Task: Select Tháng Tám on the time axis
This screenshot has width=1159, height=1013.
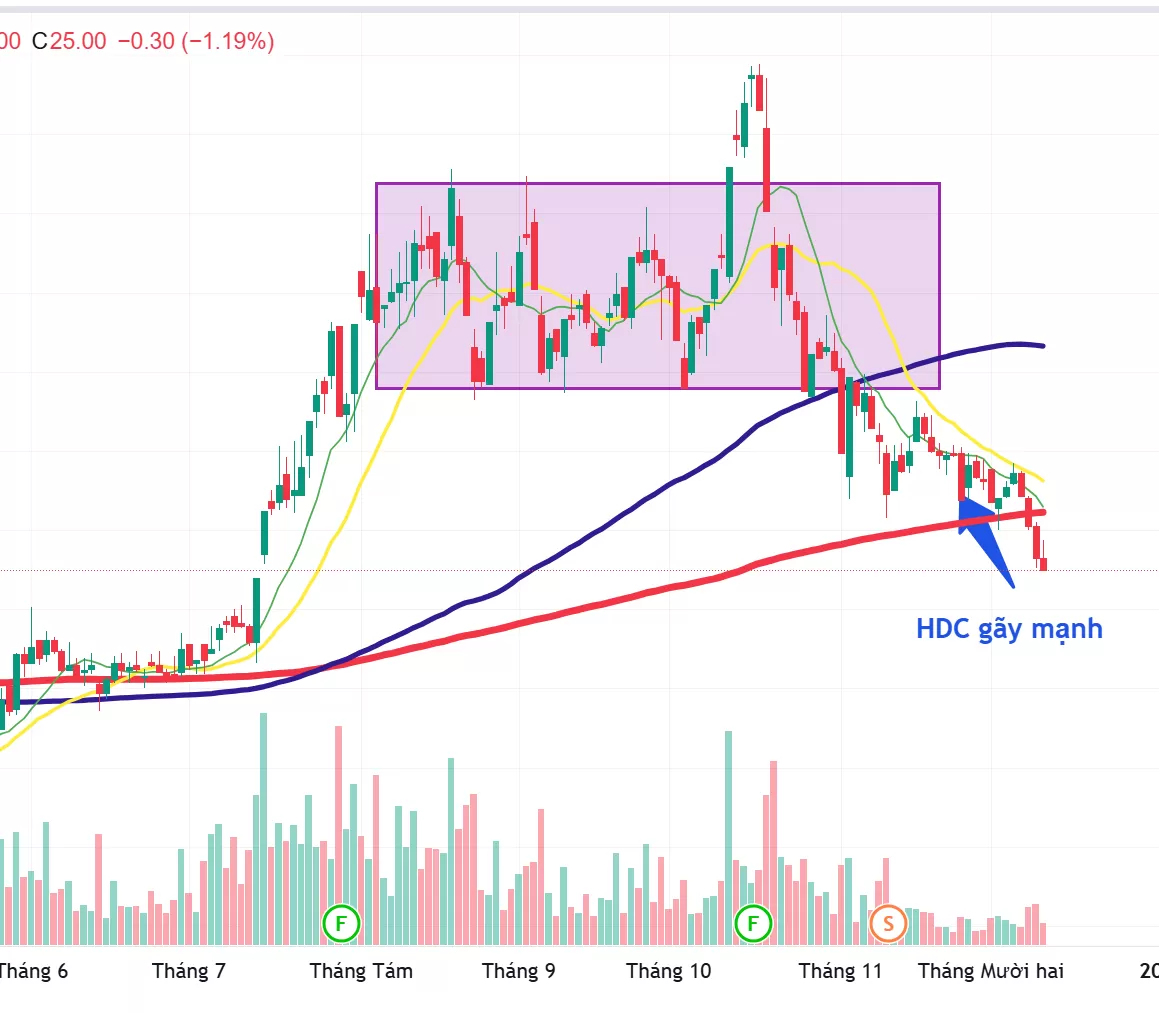Action: tap(361, 971)
